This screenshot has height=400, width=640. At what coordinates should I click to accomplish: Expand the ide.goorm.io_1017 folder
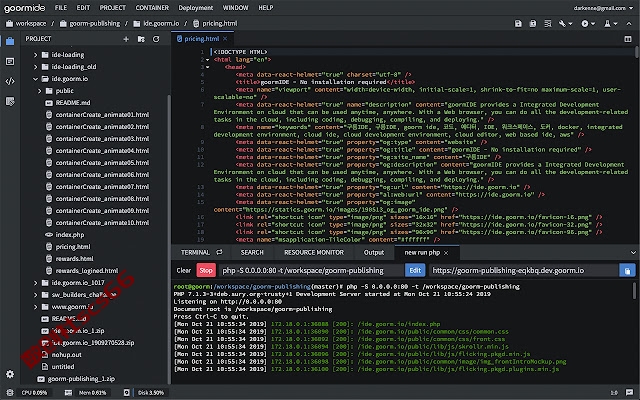tap(36, 282)
